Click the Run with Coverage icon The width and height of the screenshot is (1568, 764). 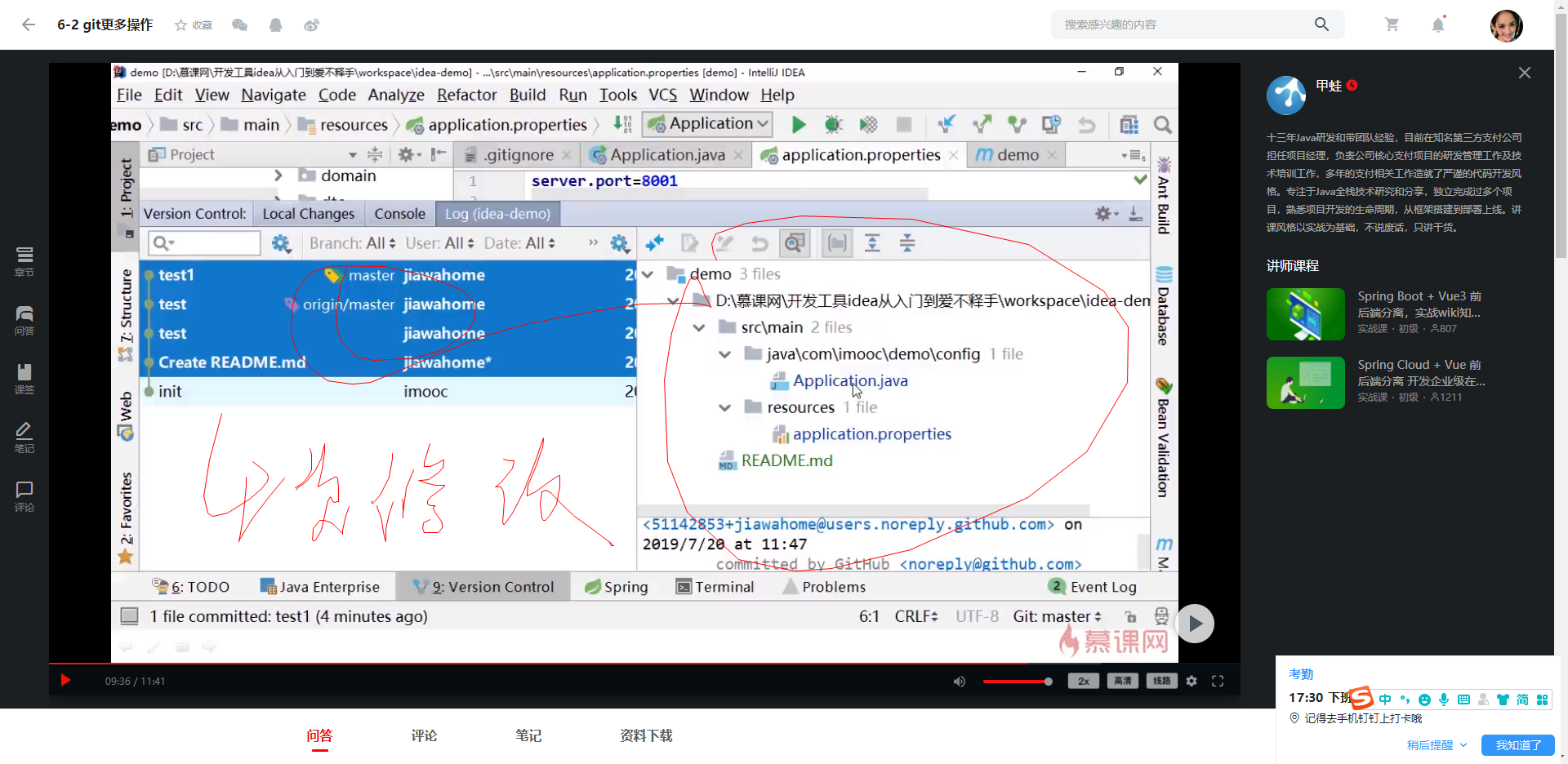pos(868,125)
